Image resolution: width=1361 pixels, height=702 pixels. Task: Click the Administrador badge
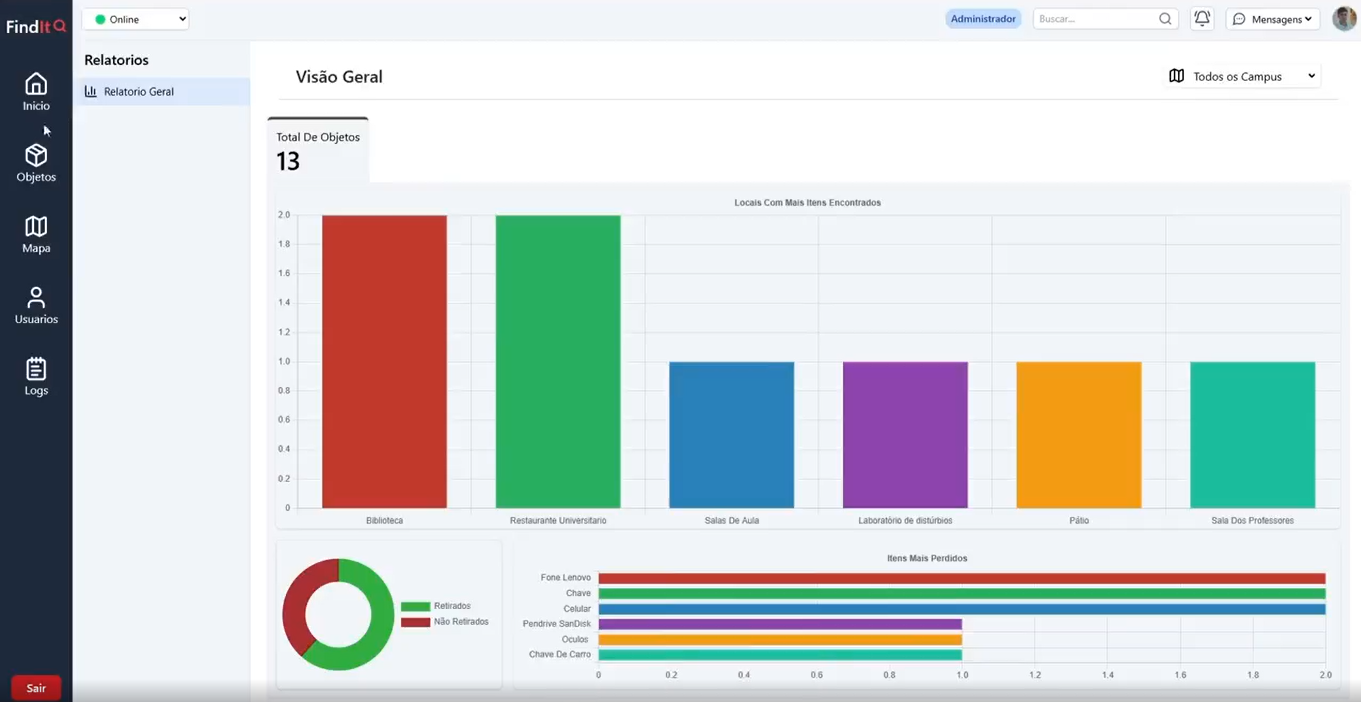pos(982,19)
